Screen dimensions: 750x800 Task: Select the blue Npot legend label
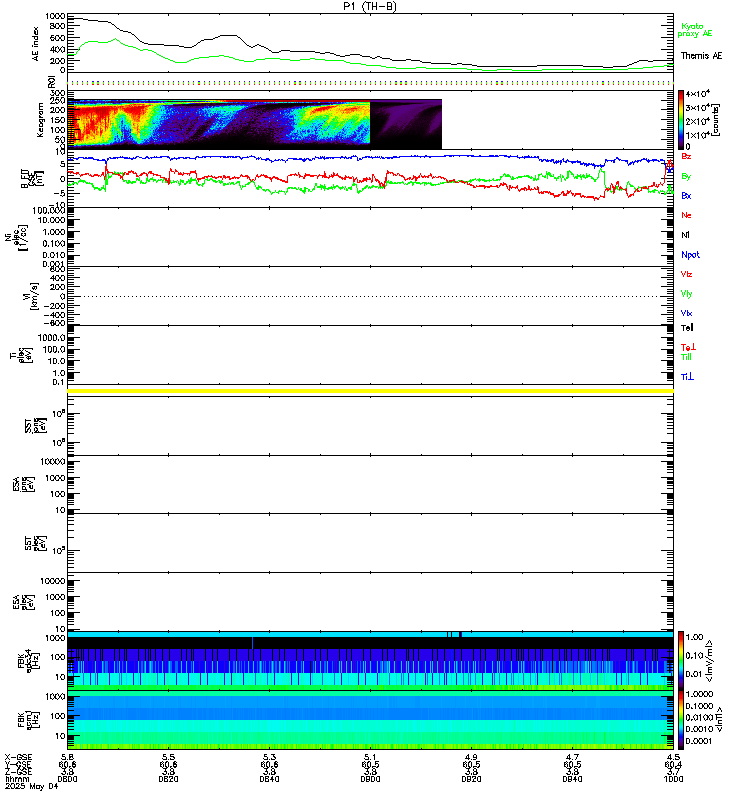coord(690,255)
